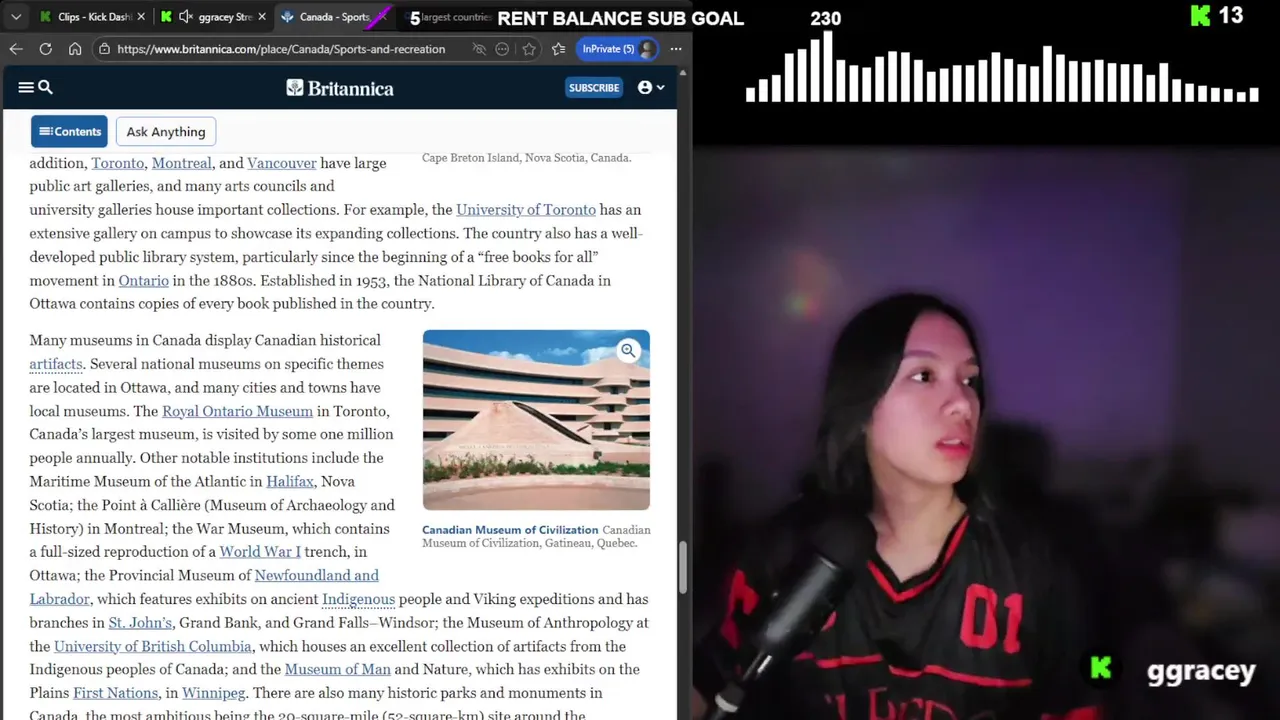Click Cape Breton Island caption text
This screenshot has width=1280, height=720.
point(527,158)
